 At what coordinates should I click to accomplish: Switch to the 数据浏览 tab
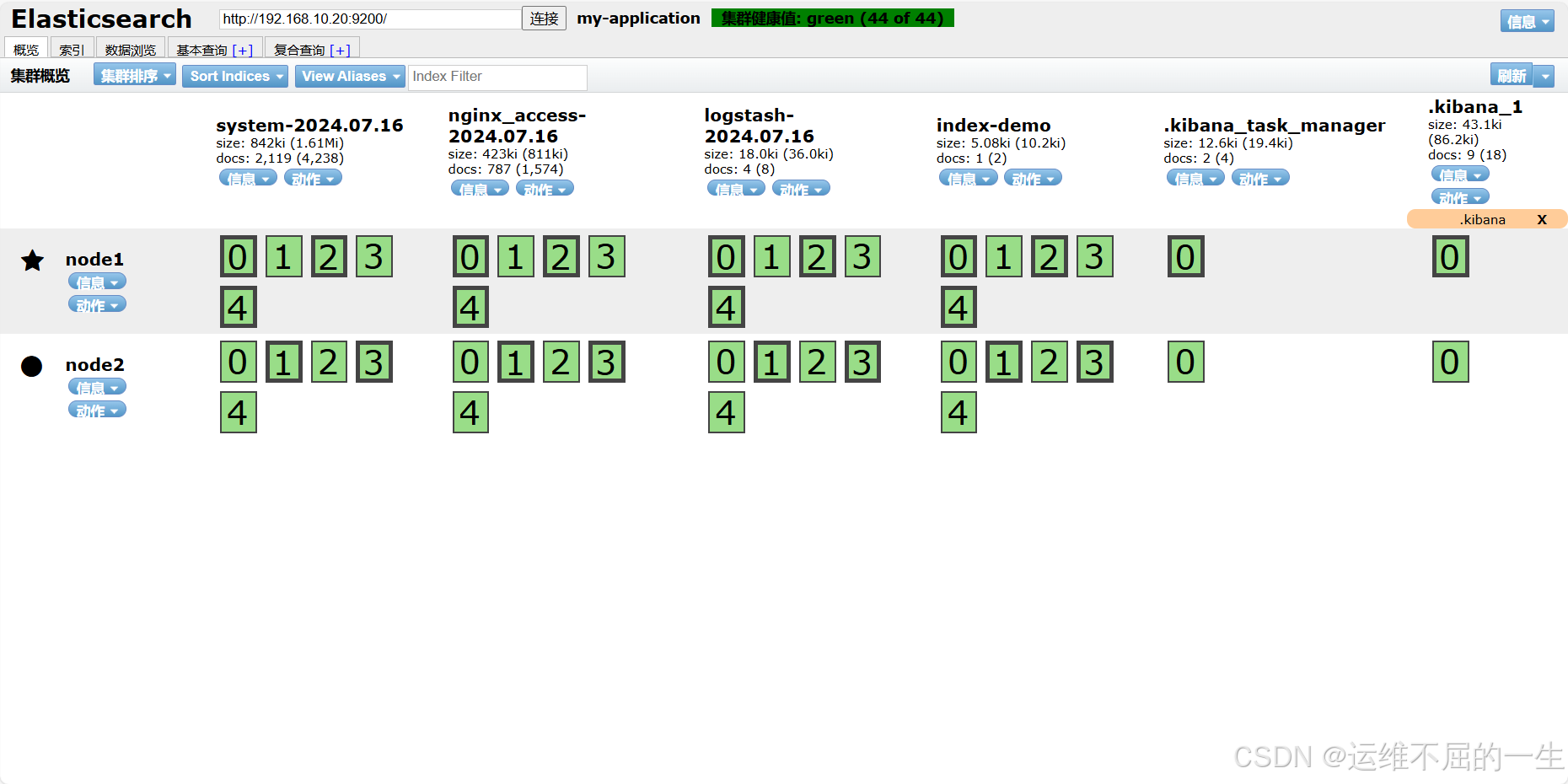point(131,49)
